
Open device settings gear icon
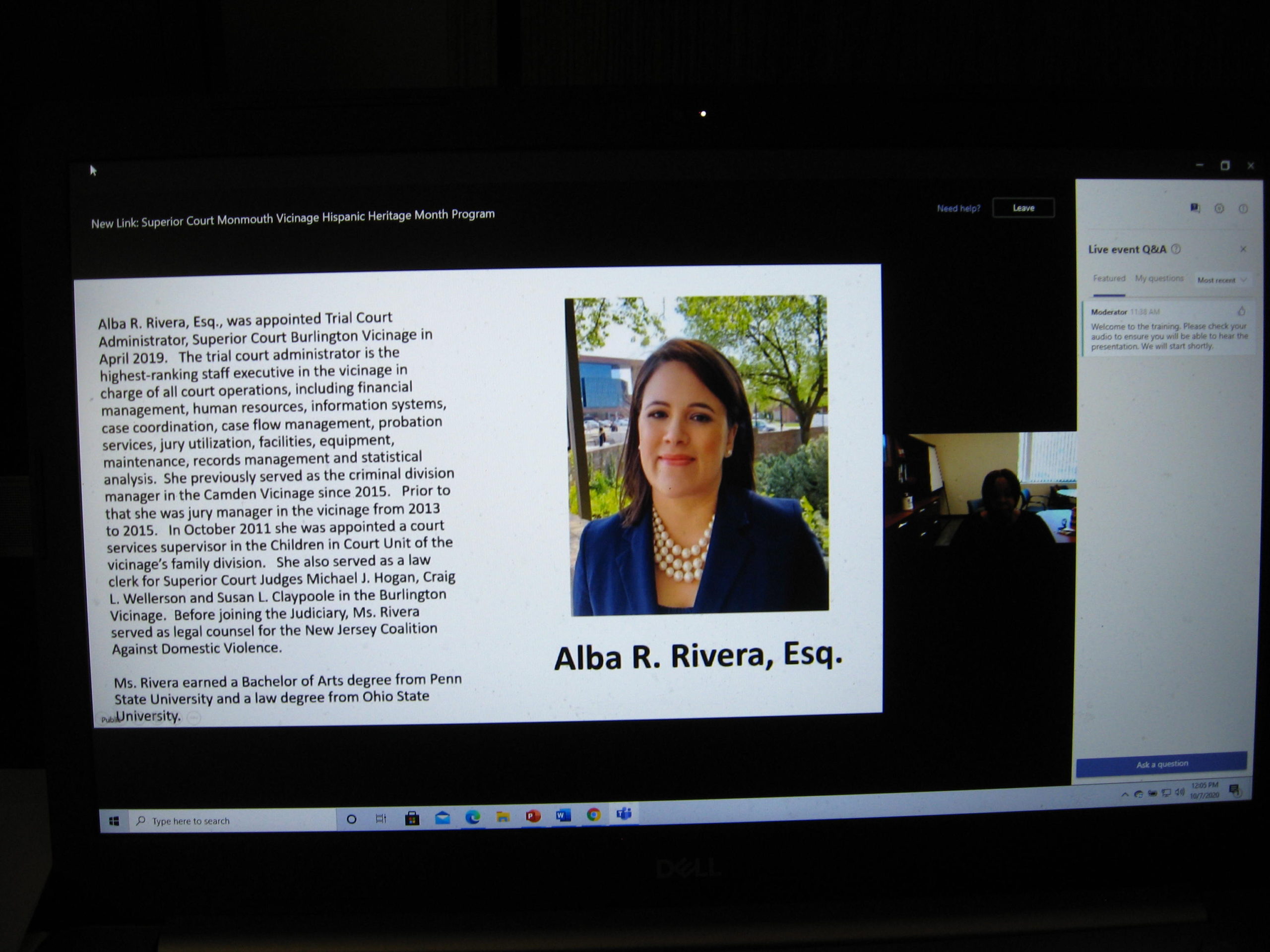point(1219,209)
